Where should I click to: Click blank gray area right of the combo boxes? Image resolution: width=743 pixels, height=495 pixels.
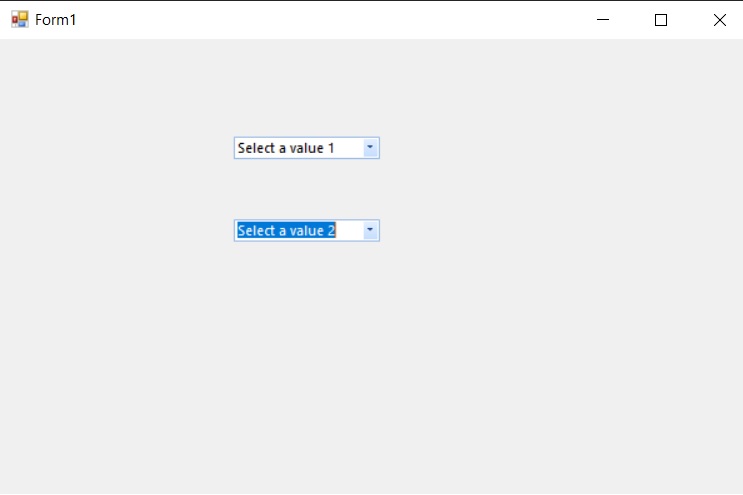[560, 190]
